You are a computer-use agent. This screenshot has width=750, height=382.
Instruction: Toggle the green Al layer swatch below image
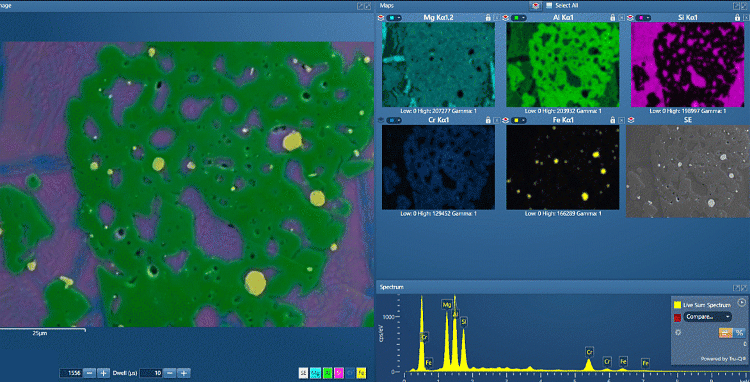[x=327, y=373]
